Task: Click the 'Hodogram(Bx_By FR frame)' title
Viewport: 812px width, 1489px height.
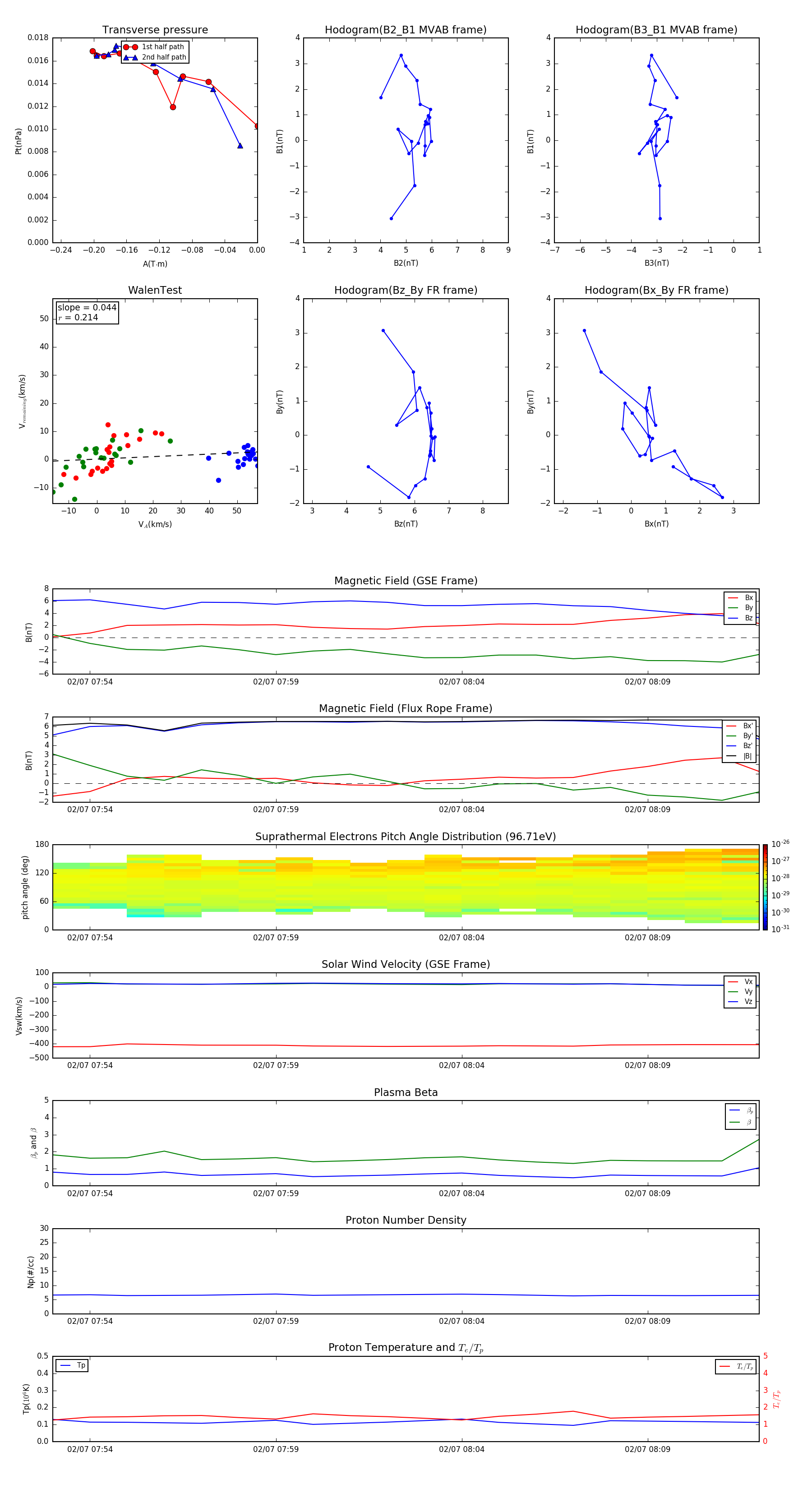Action: pyautogui.click(x=656, y=290)
